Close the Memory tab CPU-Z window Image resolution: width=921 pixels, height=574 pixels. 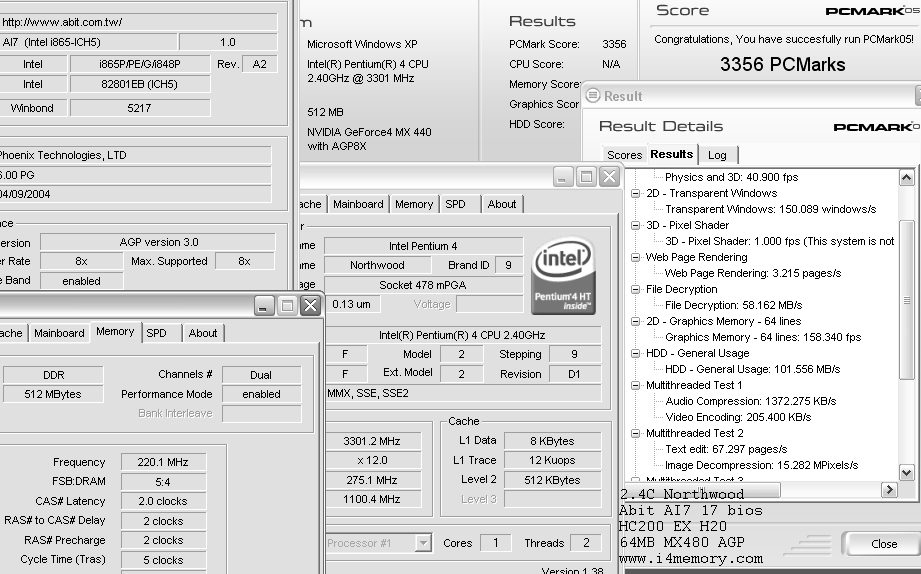(310, 305)
